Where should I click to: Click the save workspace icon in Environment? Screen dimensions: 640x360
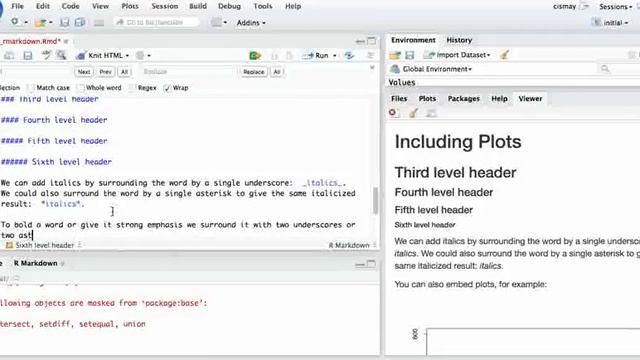tap(410, 55)
